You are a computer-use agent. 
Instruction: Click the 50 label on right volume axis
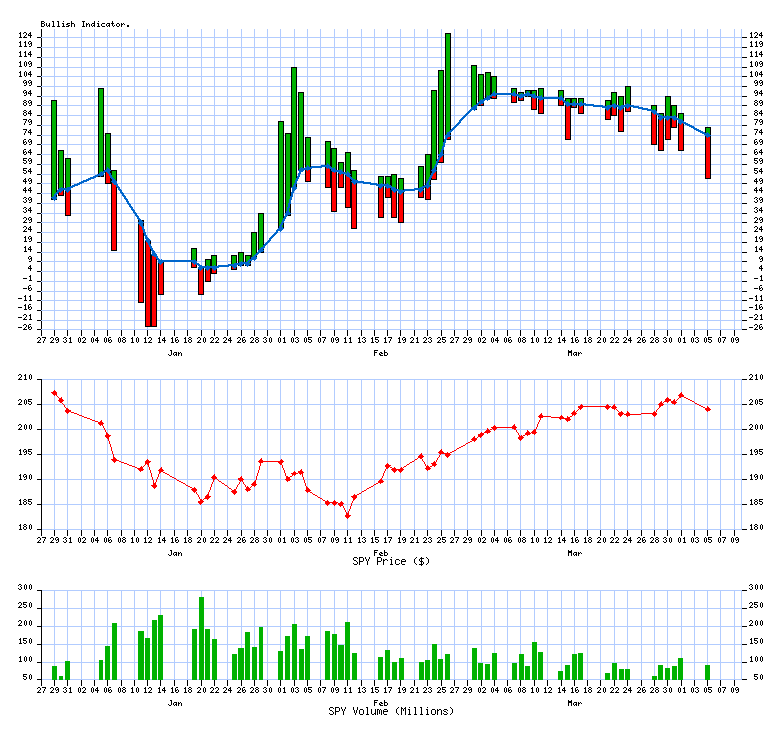[754, 678]
